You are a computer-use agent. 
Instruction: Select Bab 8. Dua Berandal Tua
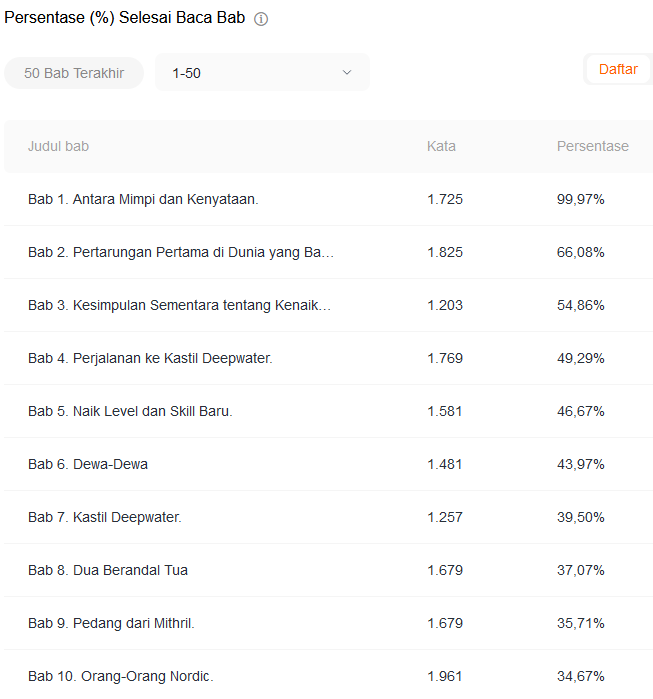point(108,571)
